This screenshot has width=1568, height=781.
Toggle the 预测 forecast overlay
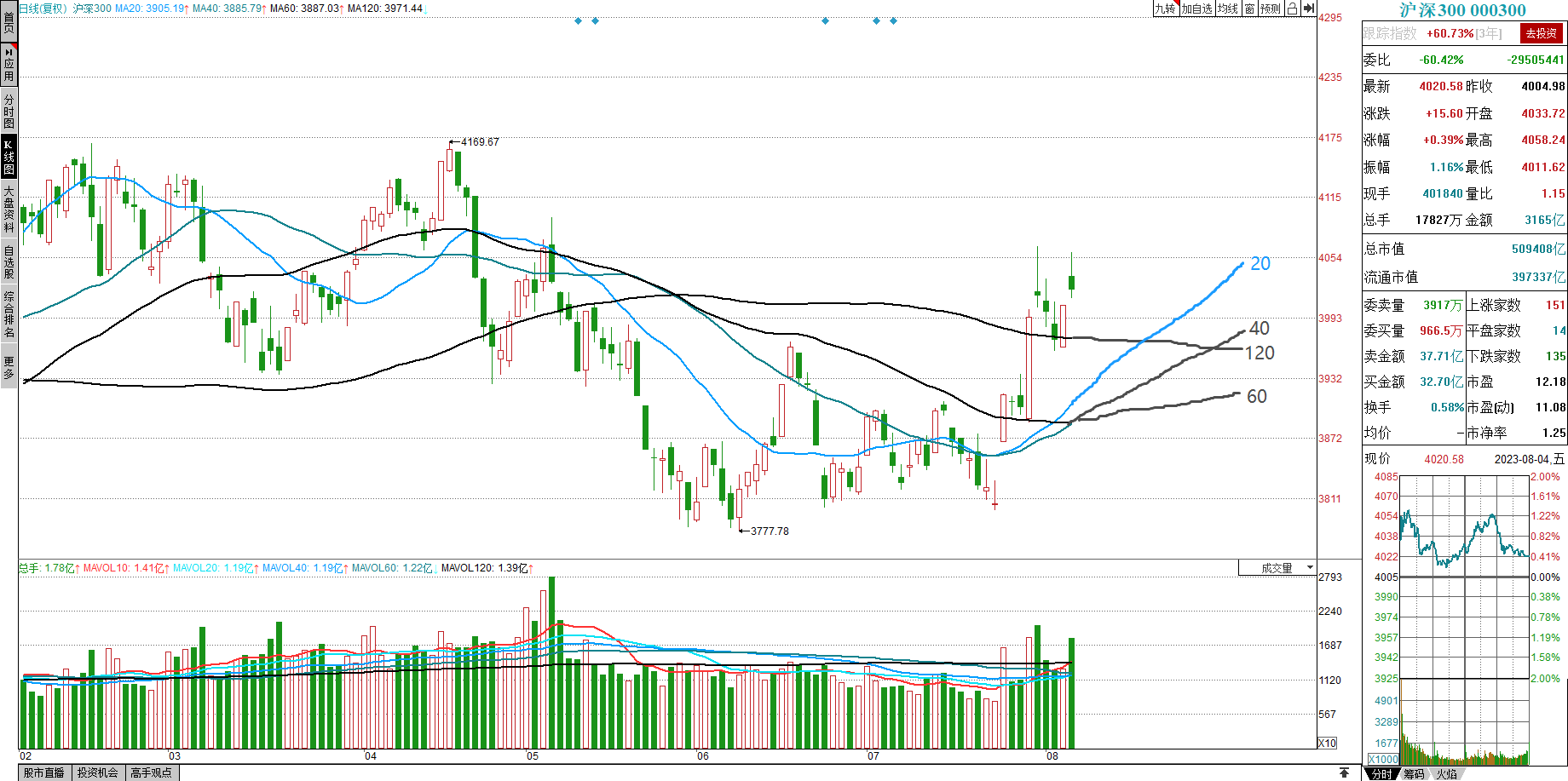tap(1270, 9)
